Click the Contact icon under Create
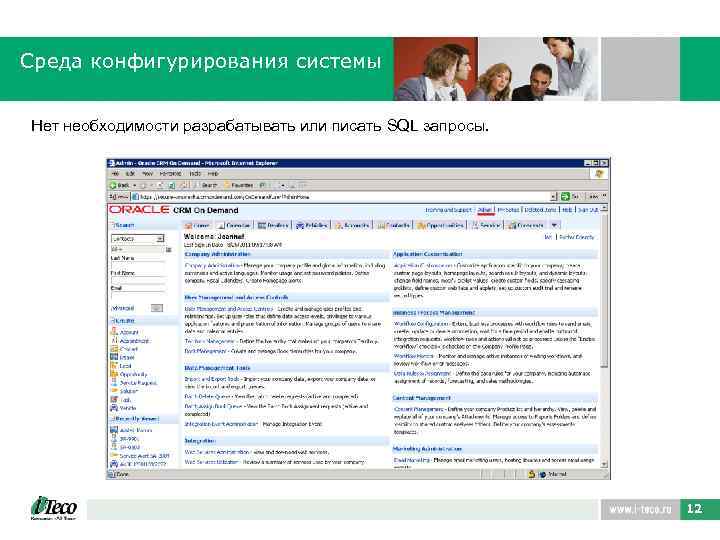720x540 pixels. click(114, 349)
